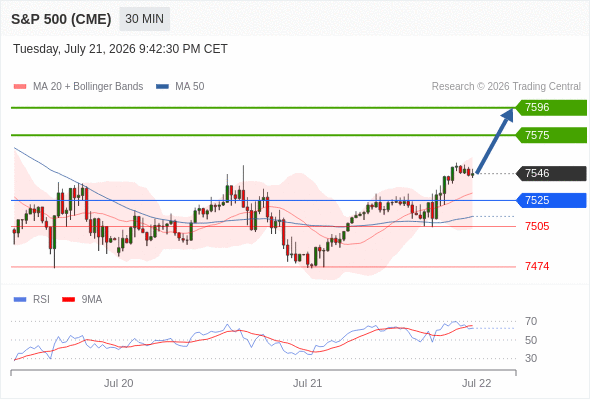Toggle the RSI legend label
This screenshot has width=590, height=400.
[x=41, y=300]
